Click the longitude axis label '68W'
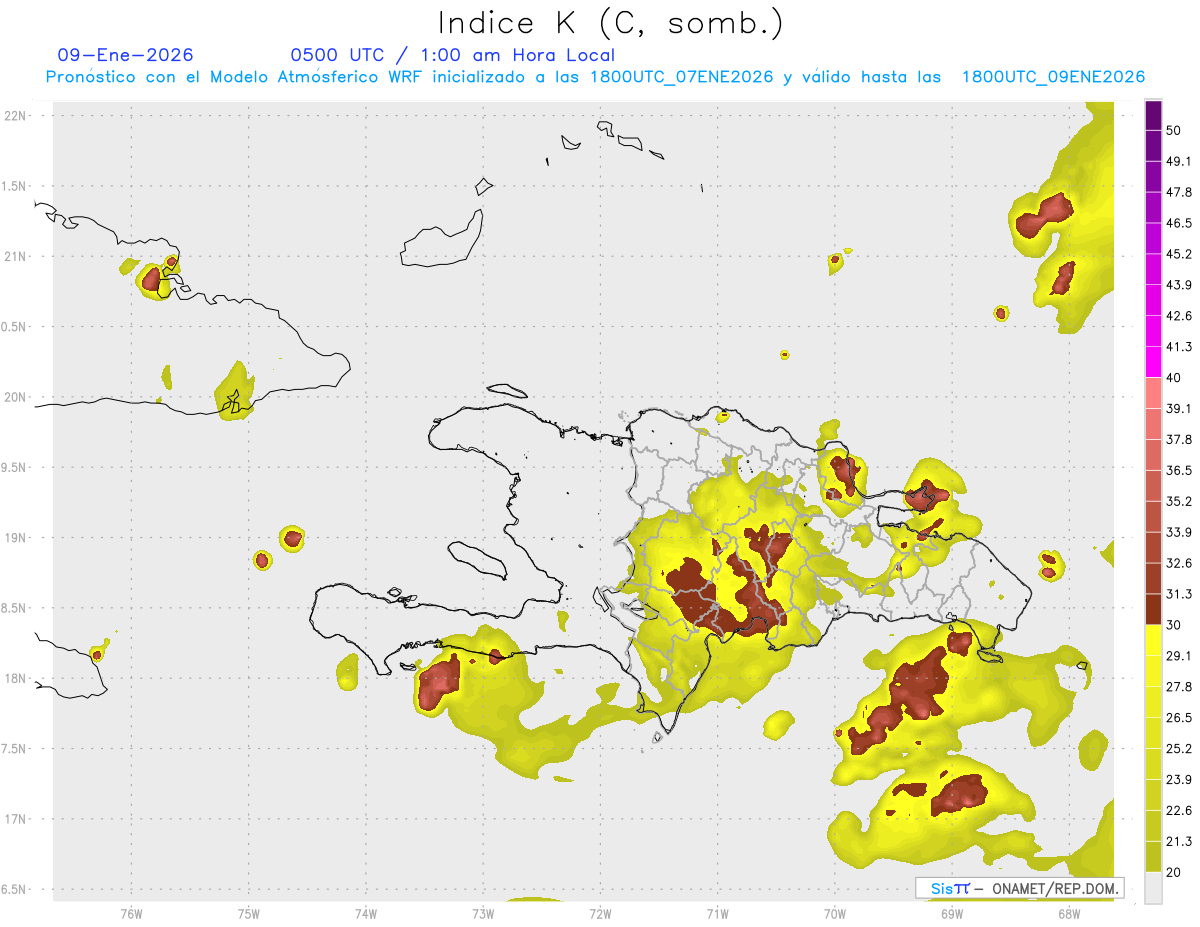The height and width of the screenshot is (927, 1200). pyautogui.click(x=1068, y=914)
